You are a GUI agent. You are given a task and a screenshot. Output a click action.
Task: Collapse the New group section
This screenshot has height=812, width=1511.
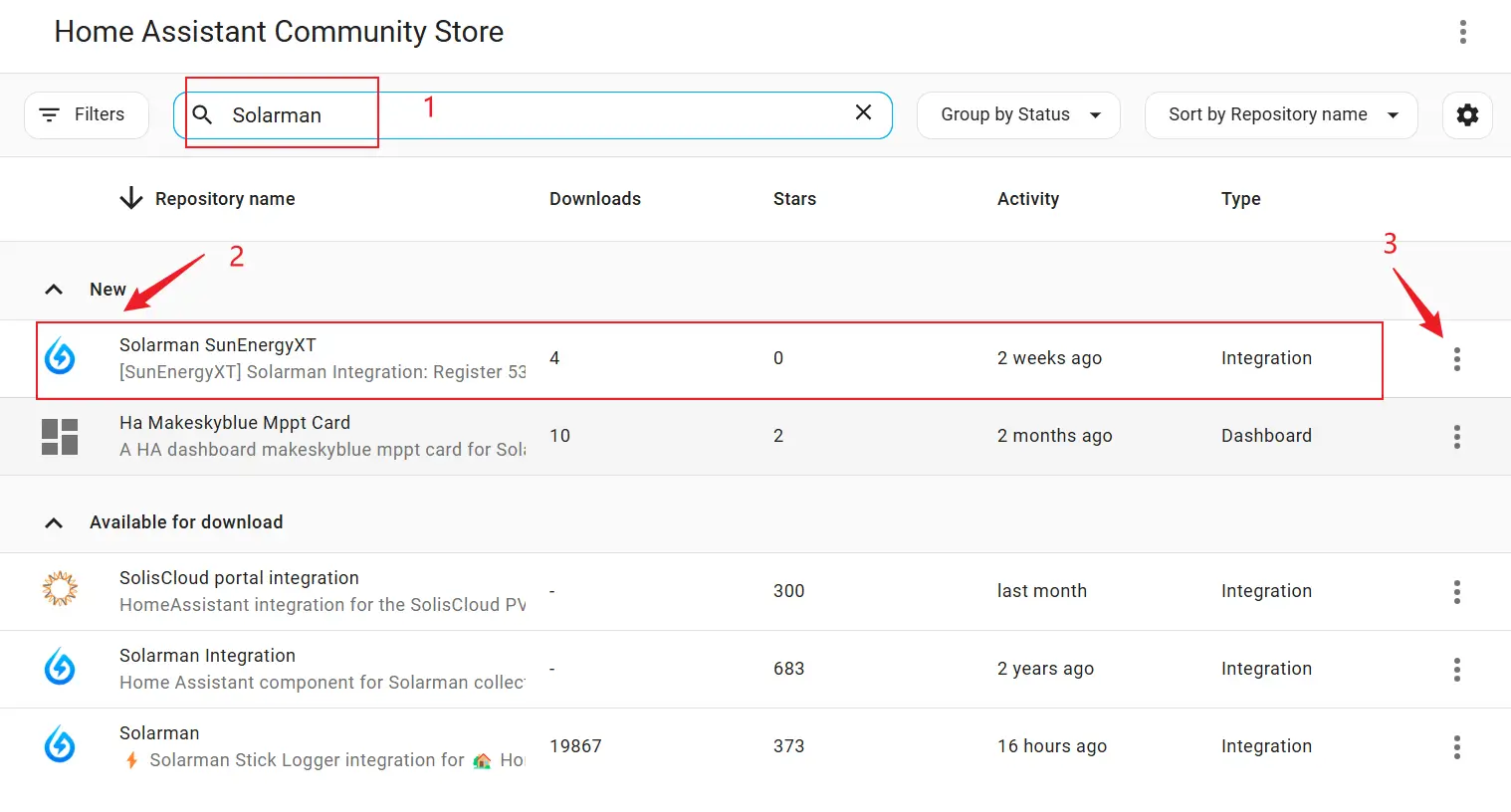click(55, 290)
